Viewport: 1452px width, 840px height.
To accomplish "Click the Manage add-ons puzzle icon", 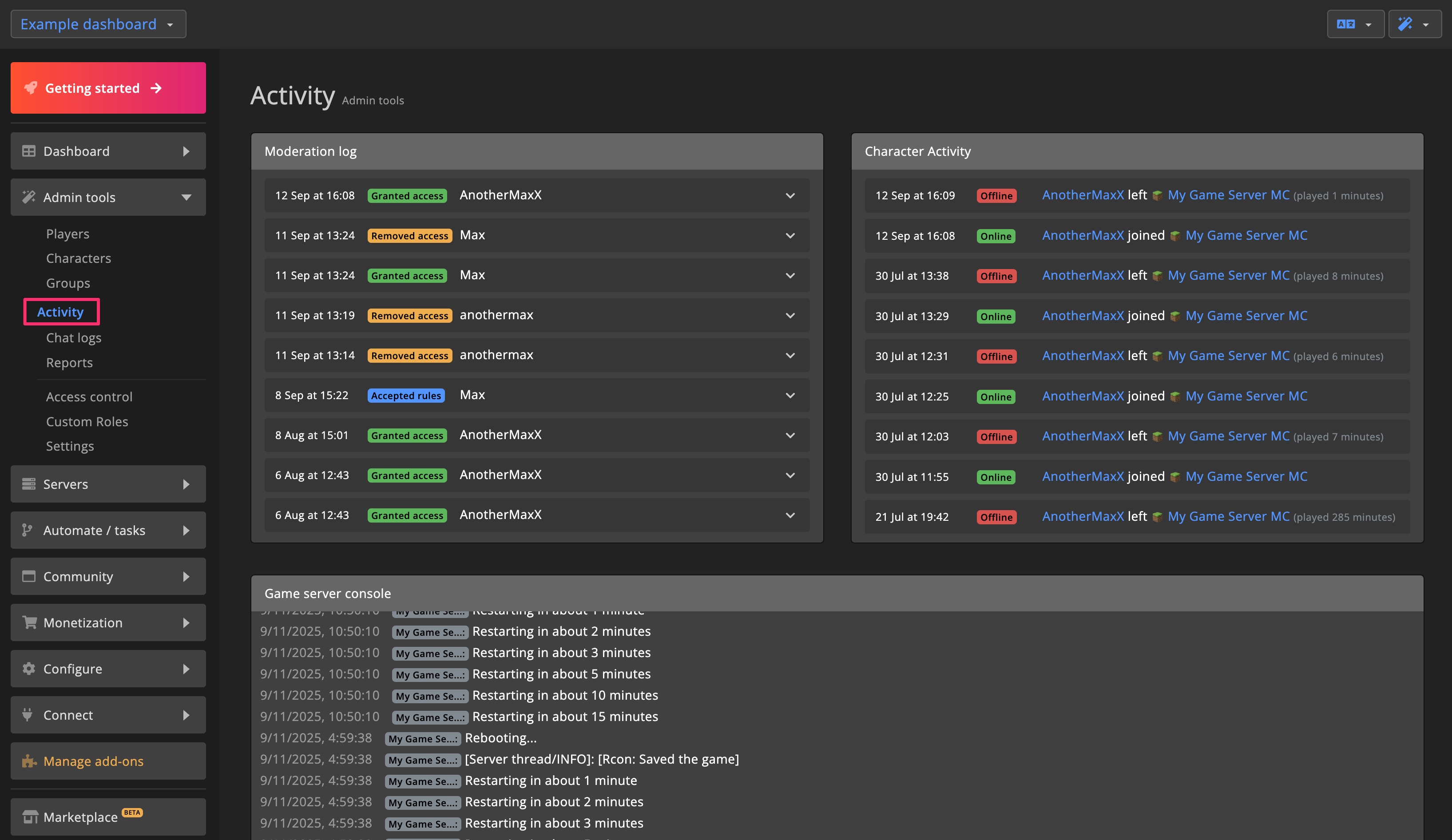I will (x=29, y=761).
